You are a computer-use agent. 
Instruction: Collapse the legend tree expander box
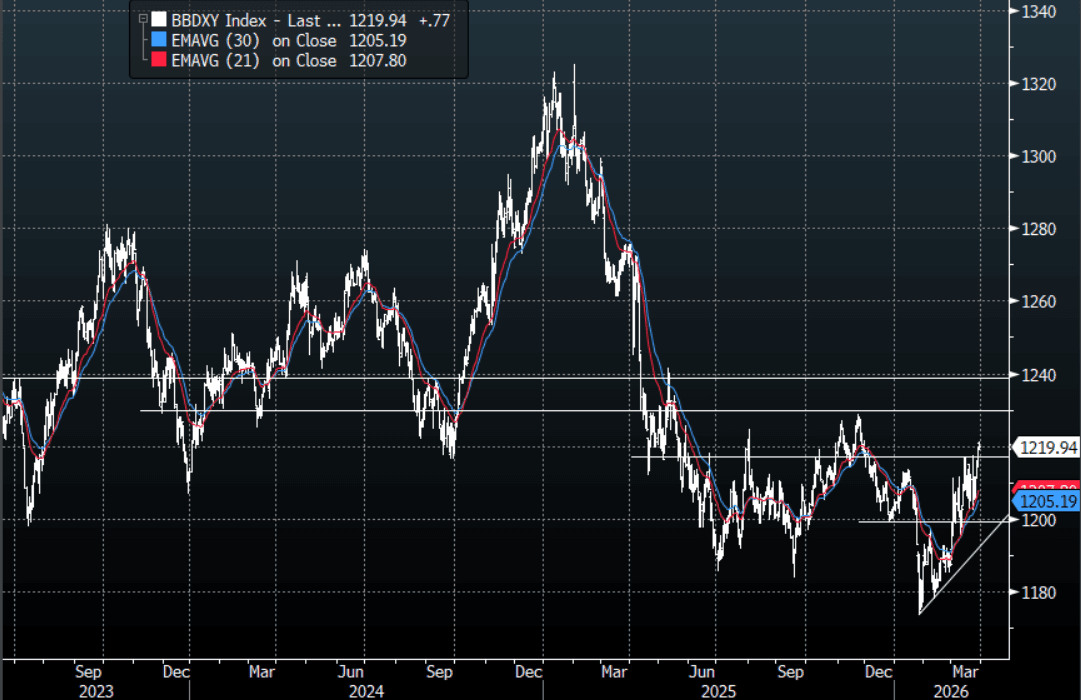(x=143, y=18)
